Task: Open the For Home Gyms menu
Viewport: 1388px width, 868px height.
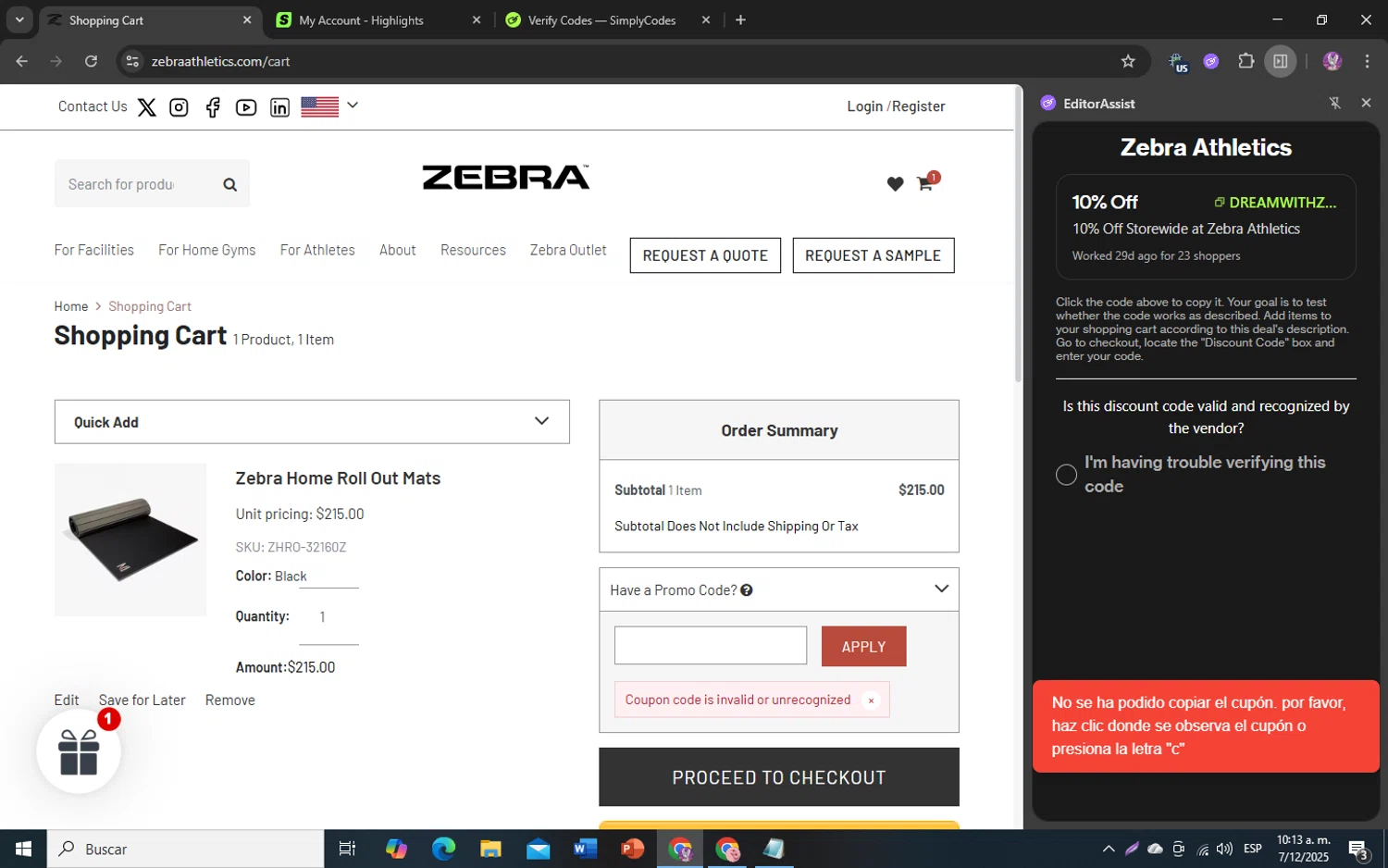Action: tap(207, 250)
